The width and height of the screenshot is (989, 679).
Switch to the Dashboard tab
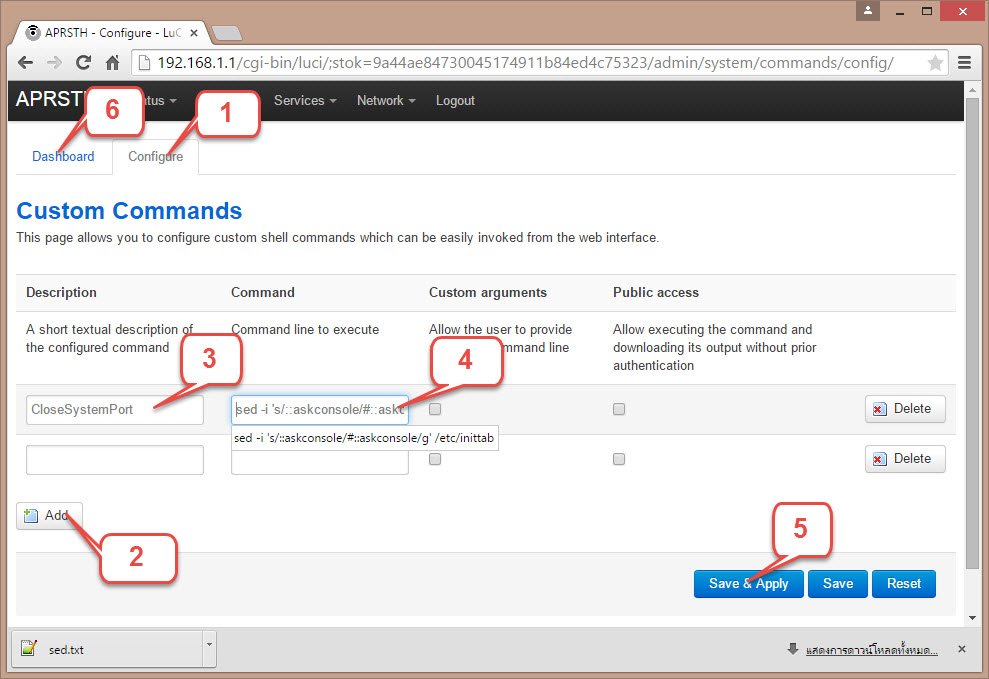63,156
